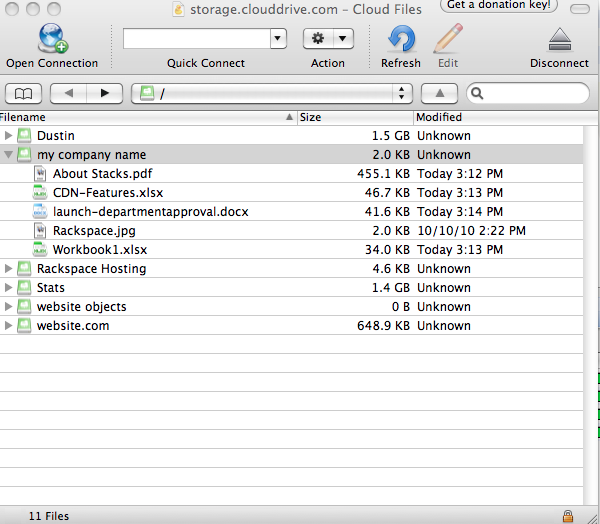Open the Quick Connect dropdown arrow
Screen dimensions: 600x524
click(278, 38)
